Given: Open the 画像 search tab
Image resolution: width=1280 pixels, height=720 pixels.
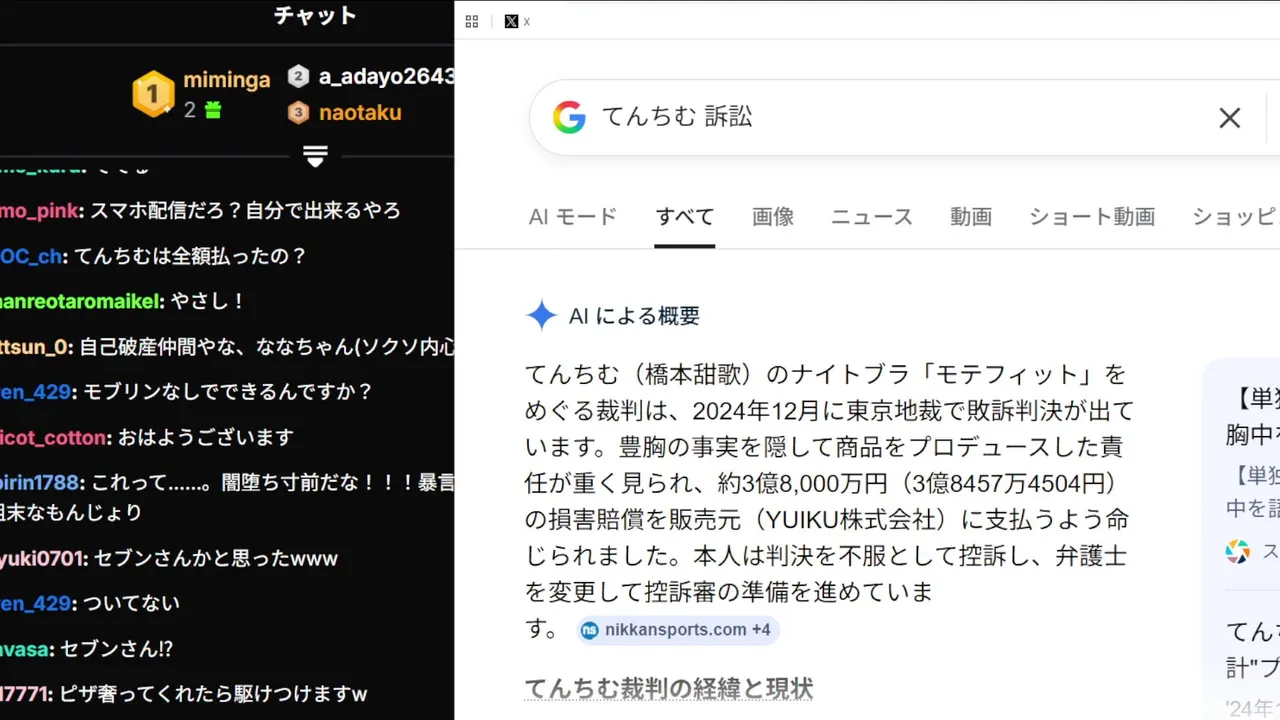Looking at the screenshot, I should tap(773, 216).
